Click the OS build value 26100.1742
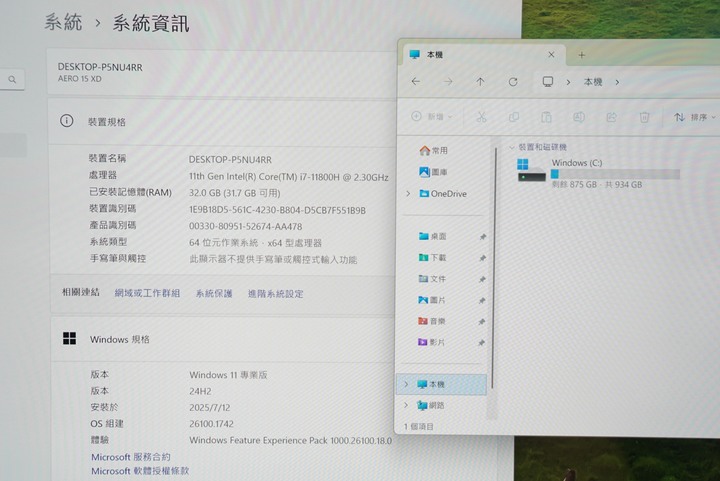720x481 pixels. pos(211,424)
